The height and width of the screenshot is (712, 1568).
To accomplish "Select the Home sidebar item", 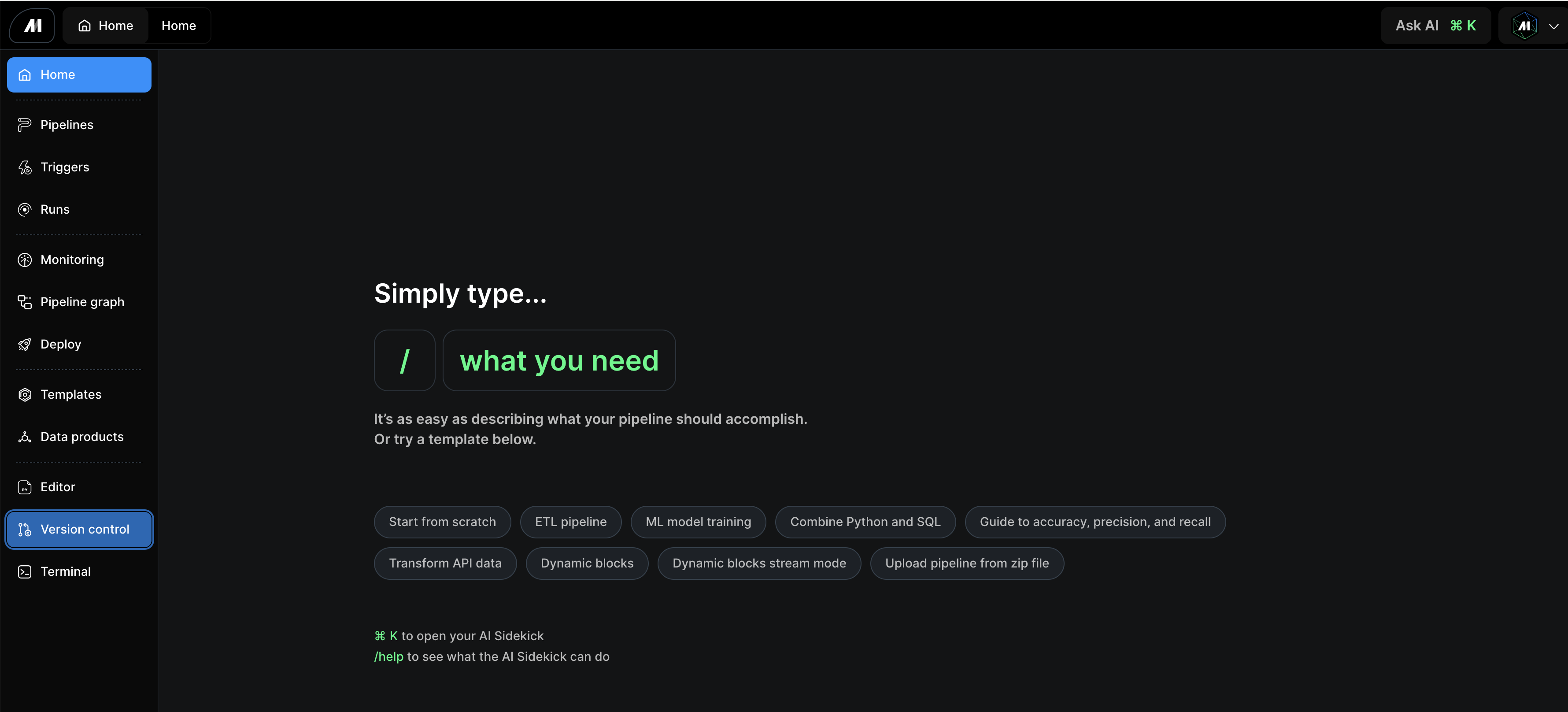I will point(79,75).
